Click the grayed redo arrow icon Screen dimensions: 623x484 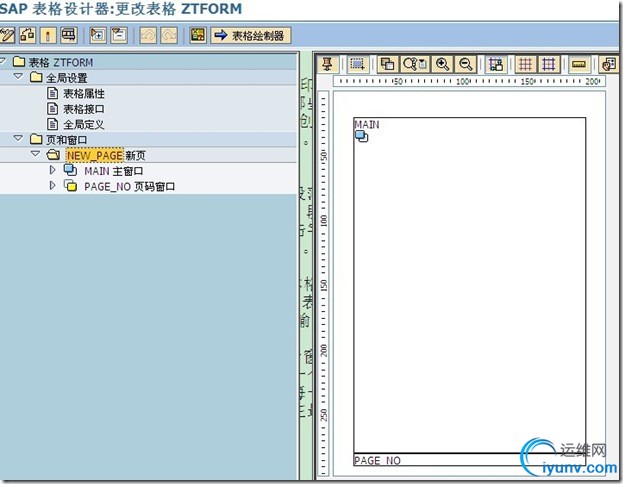pyautogui.click(x=169, y=35)
